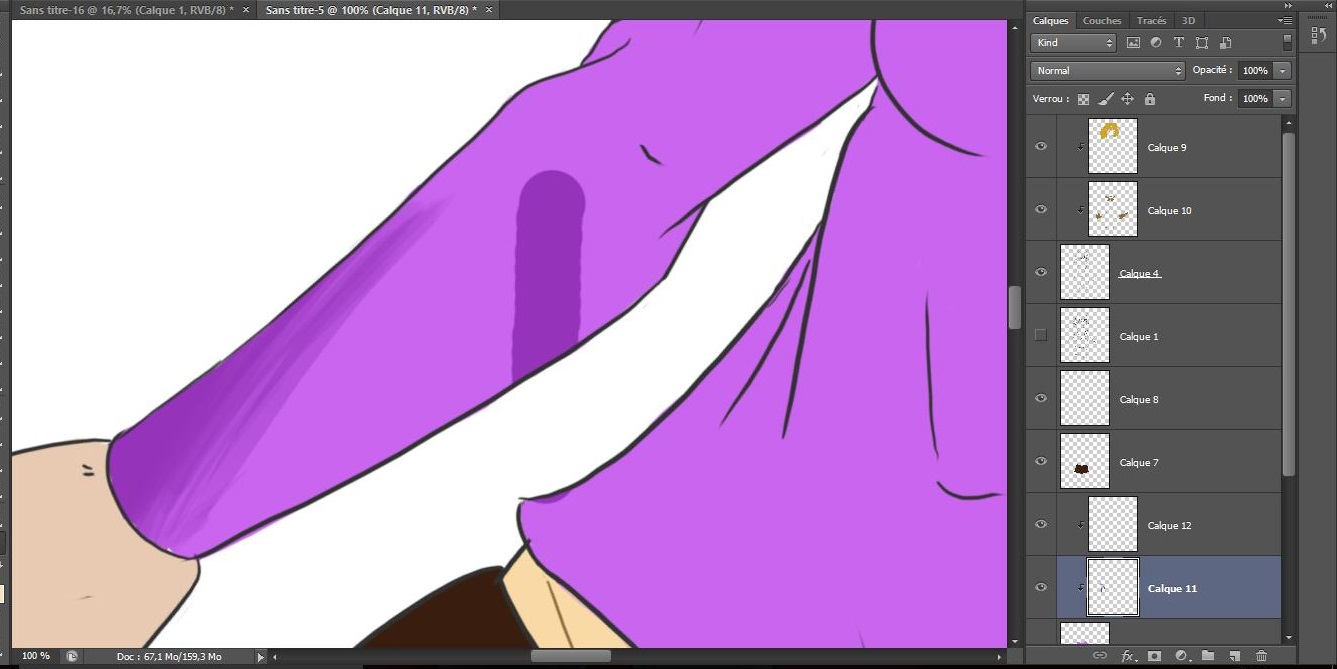Create a new layer group folder
Viewport: 1337px width, 669px height.
coord(1208,656)
